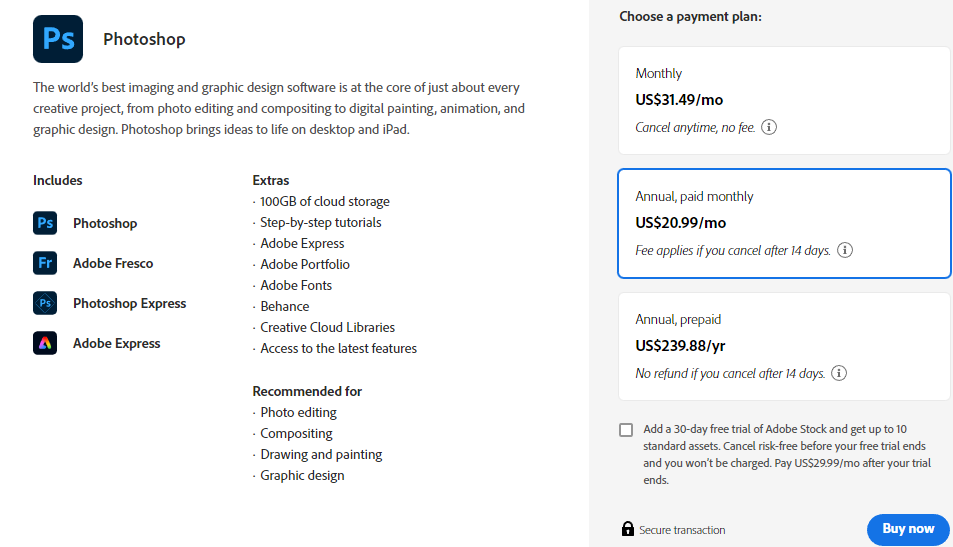The image size is (953, 547).
Task: Click the Adobe Fresco icon
Action: [x=45, y=263]
